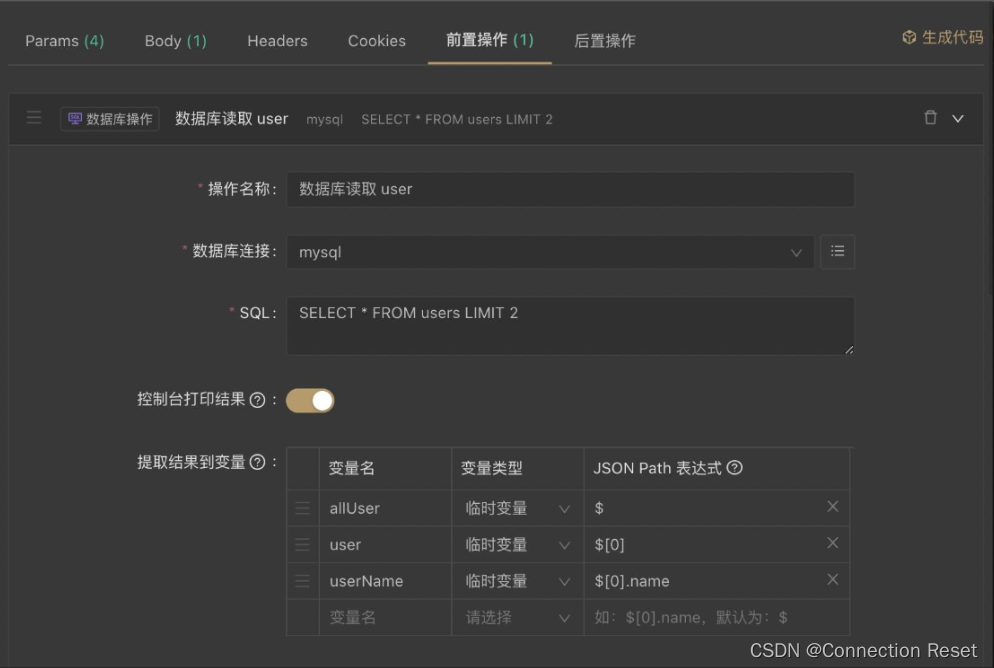
Task: Edit the userName variable name cell
Action: [385, 581]
